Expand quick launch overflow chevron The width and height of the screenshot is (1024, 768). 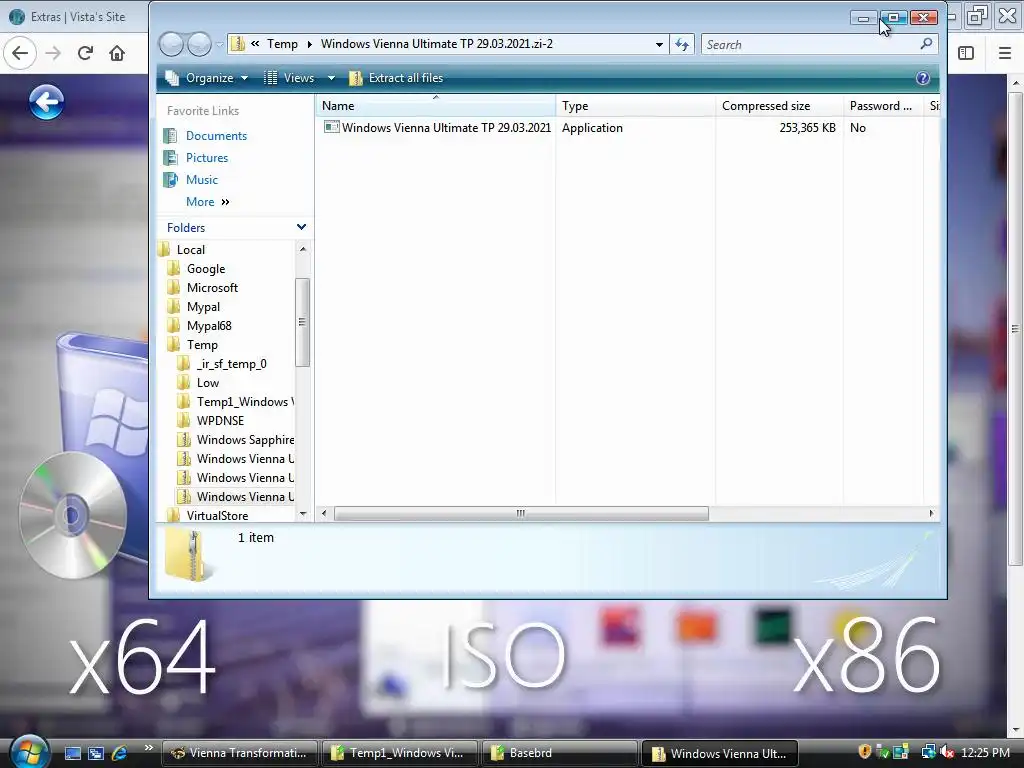tap(148, 748)
